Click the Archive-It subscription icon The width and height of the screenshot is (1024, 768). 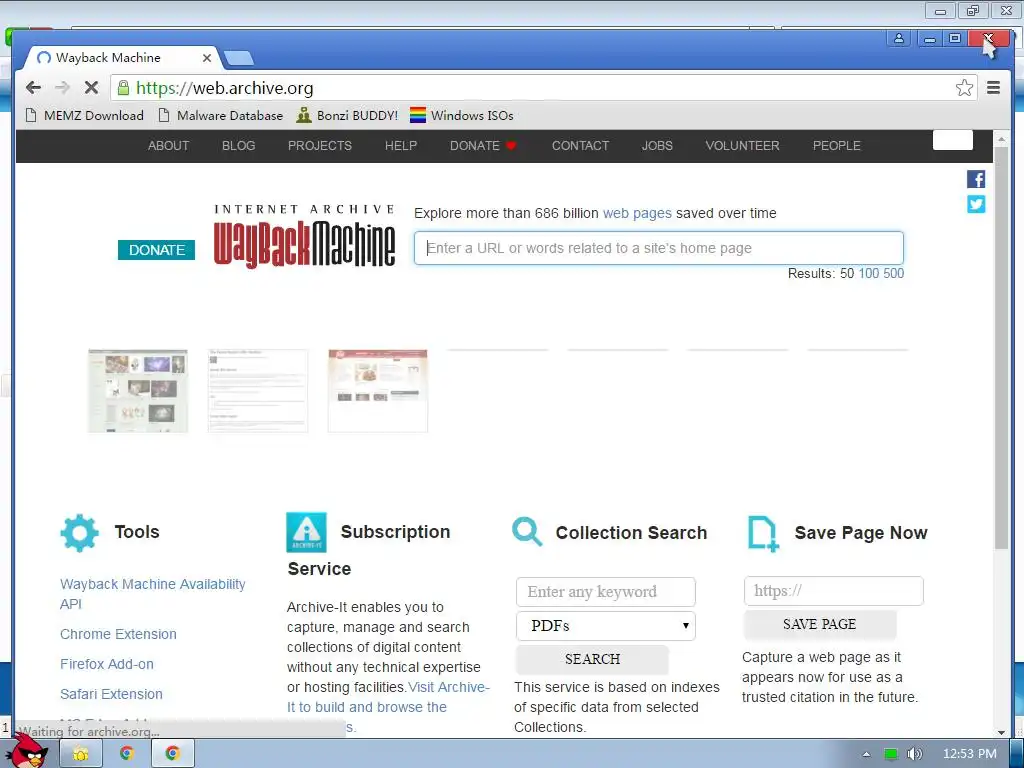pos(306,532)
